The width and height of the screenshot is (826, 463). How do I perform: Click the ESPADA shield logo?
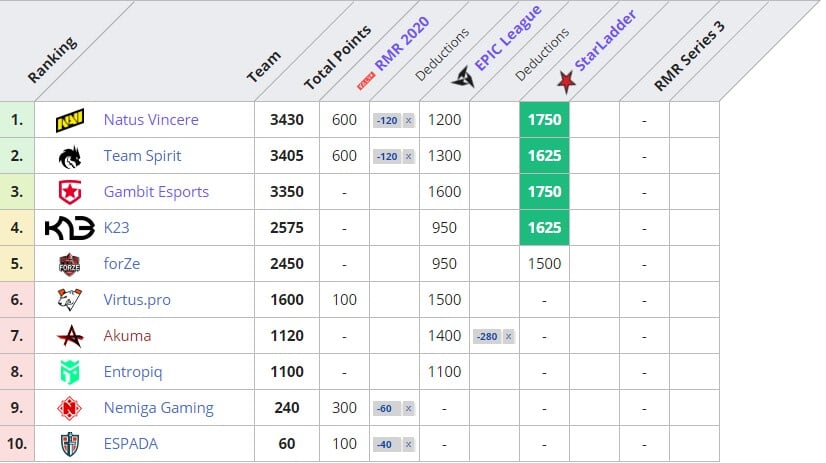pyautogui.click(x=70, y=444)
